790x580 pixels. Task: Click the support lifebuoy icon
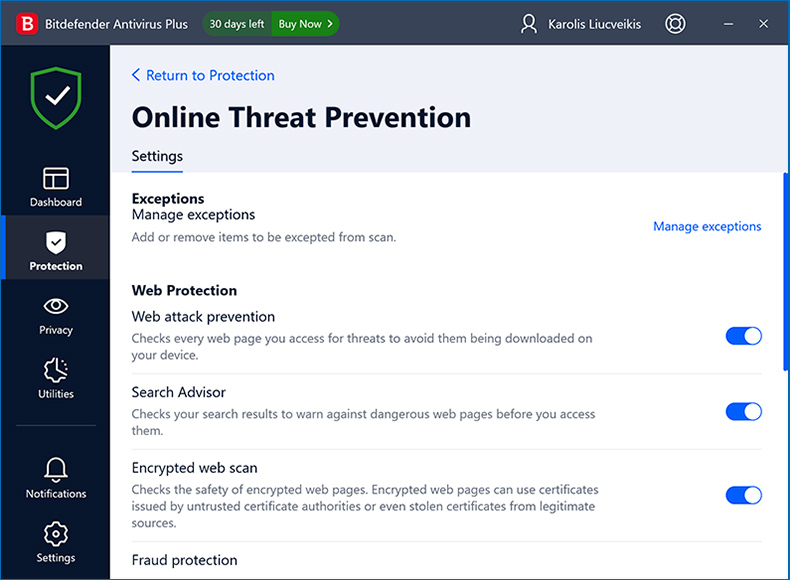[675, 23]
